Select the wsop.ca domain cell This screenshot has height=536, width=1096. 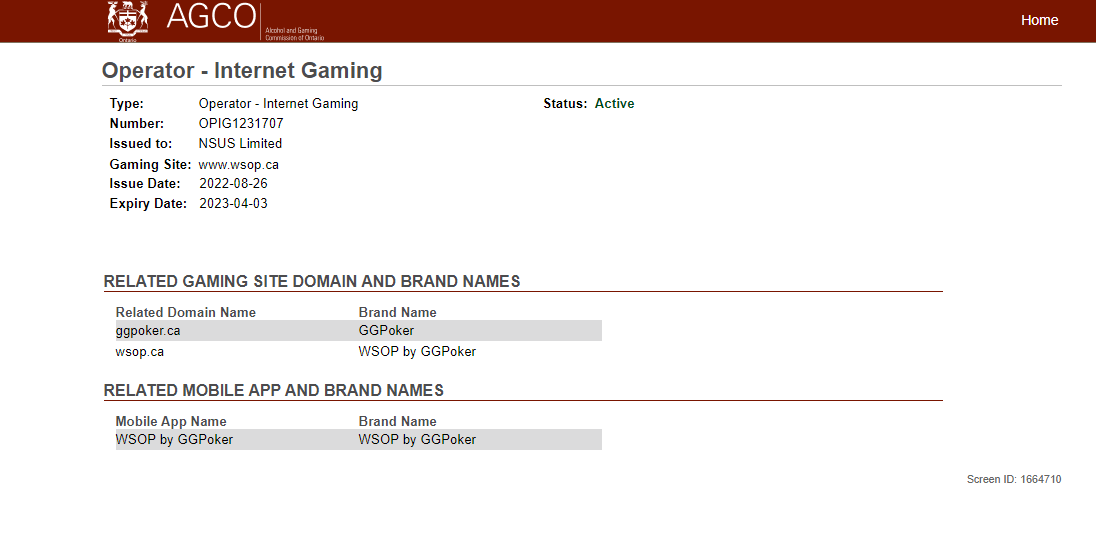coord(139,352)
